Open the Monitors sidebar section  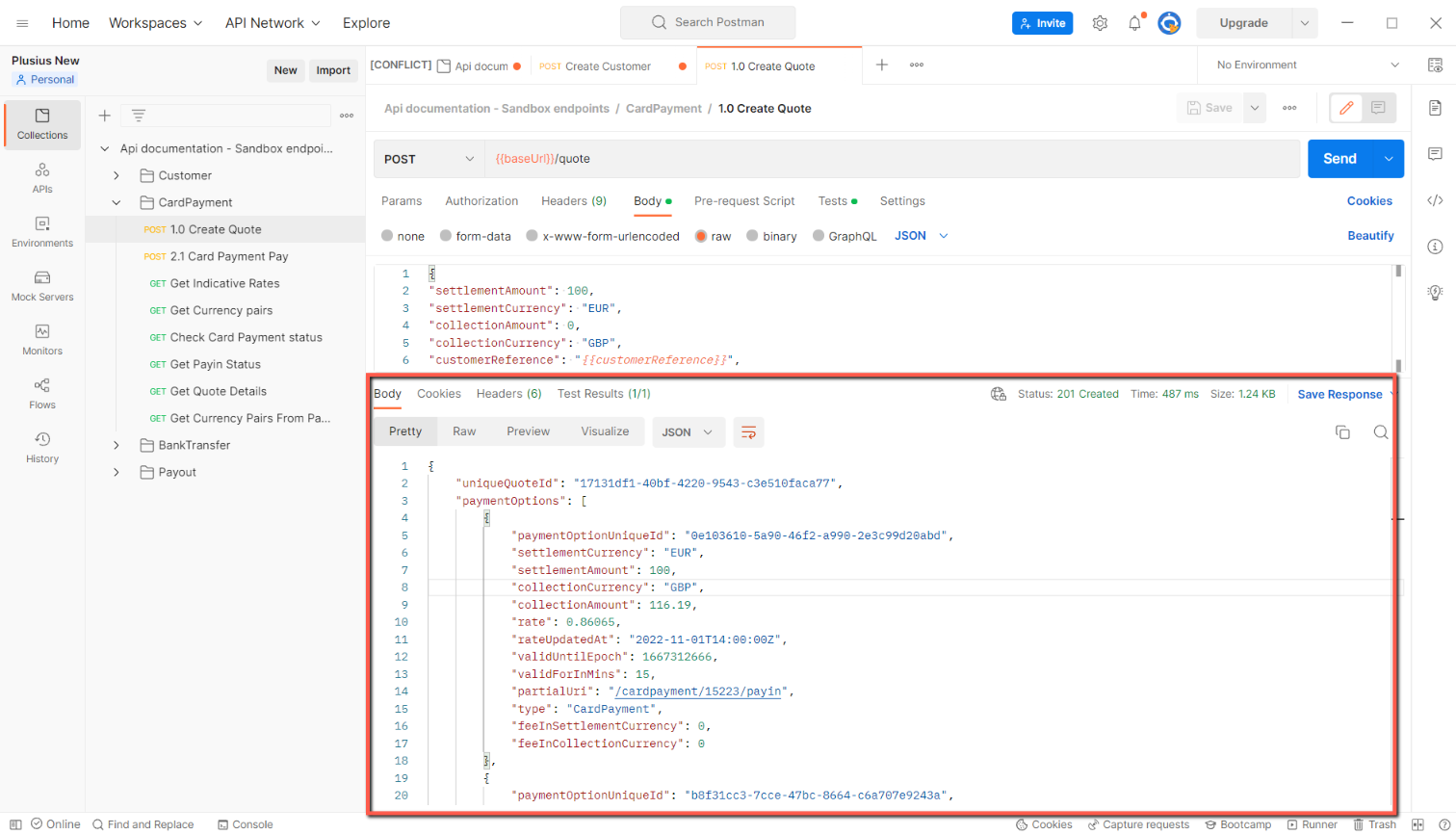pyautogui.click(x=42, y=340)
